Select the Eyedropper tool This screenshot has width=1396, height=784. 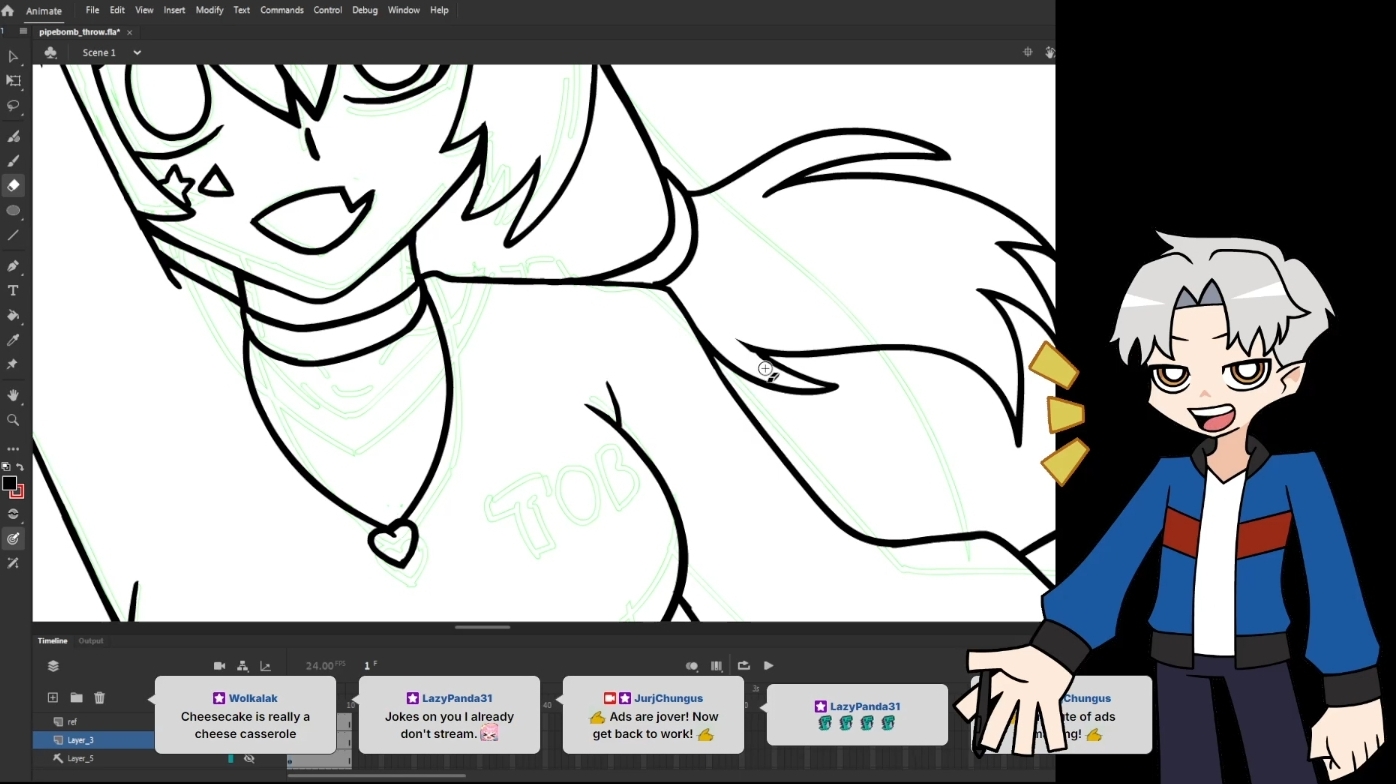(13, 341)
